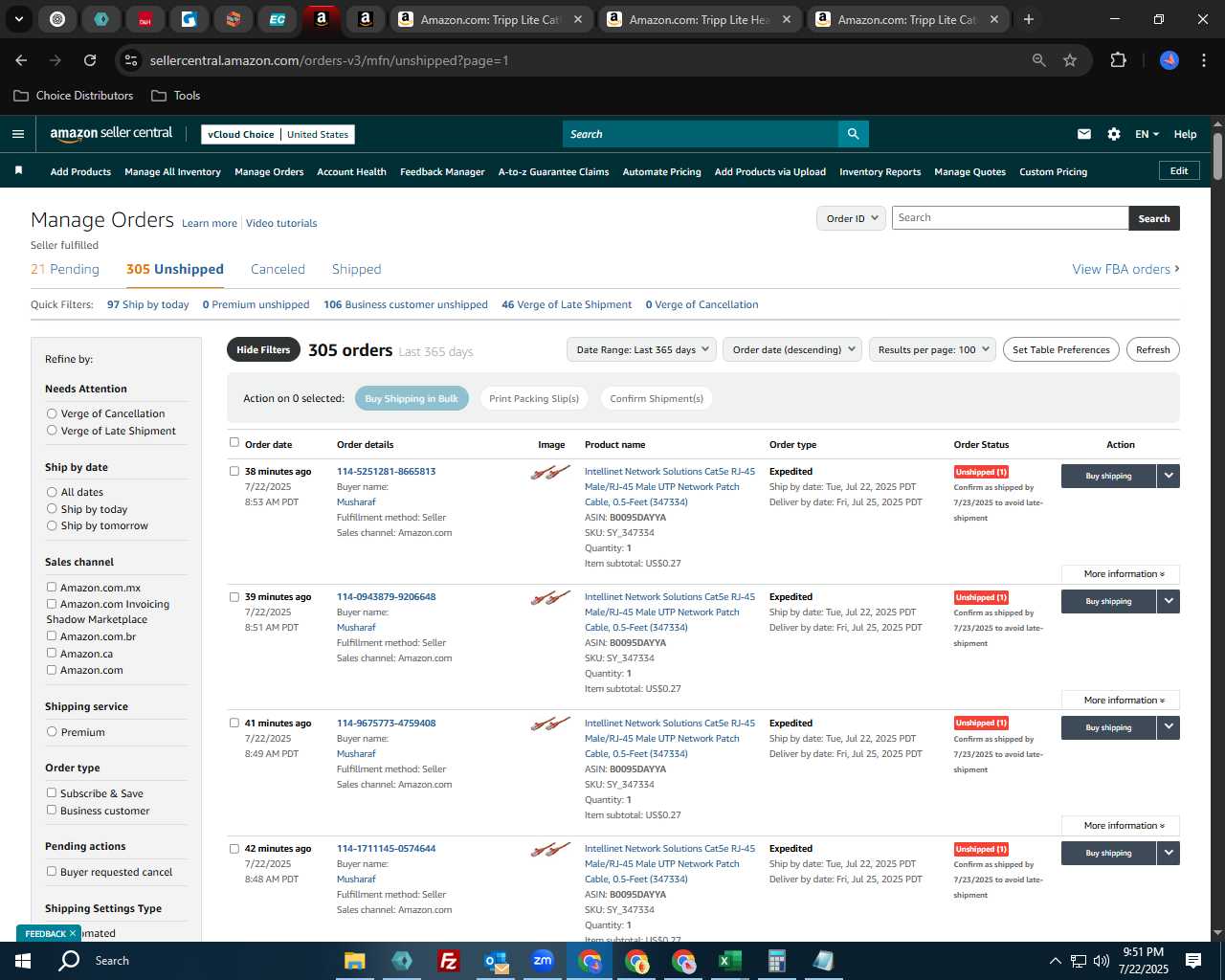The width and height of the screenshot is (1225, 980).
Task: Open Feedback Manager menu item
Action: (x=442, y=172)
